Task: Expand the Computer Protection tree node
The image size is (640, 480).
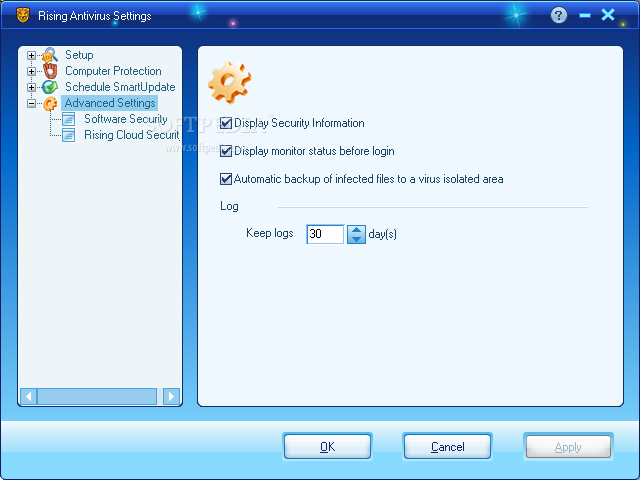Action: 31,71
